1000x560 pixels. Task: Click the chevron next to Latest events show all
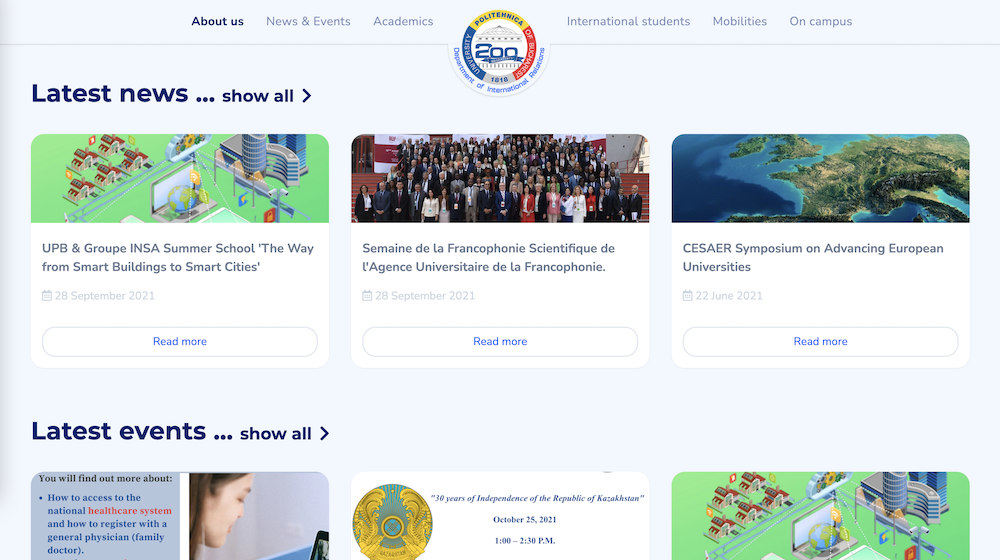coord(325,434)
